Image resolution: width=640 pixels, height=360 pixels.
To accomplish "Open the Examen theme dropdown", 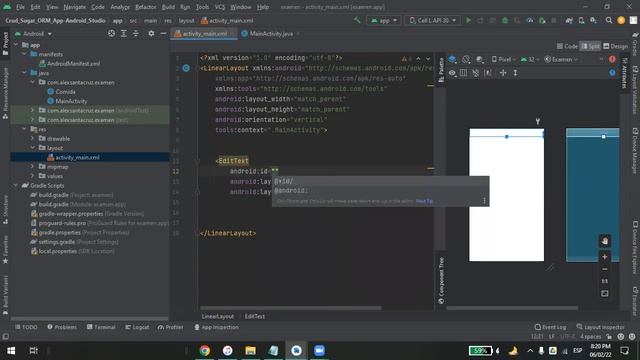I will [561, 60].
